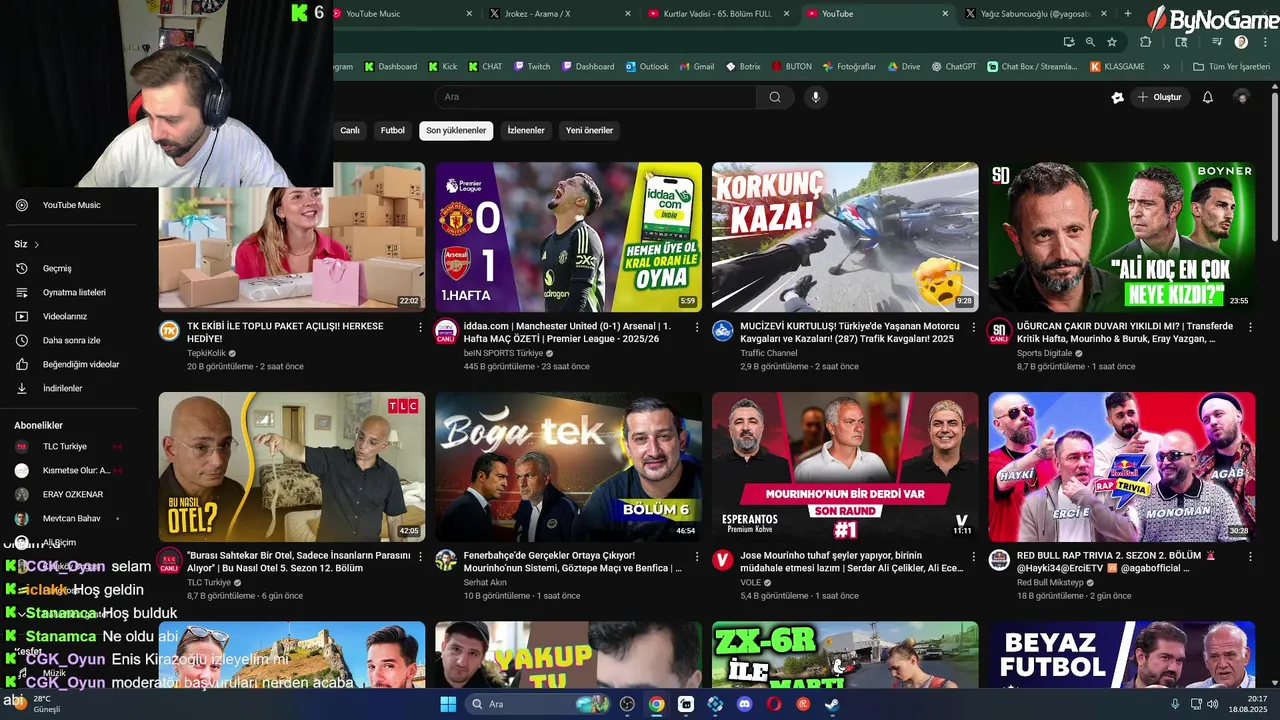This screenshot has height=720, width=1280.
Task: Open options for Jose Mourinho tuhaf video
Action: [x=973, y=556]
